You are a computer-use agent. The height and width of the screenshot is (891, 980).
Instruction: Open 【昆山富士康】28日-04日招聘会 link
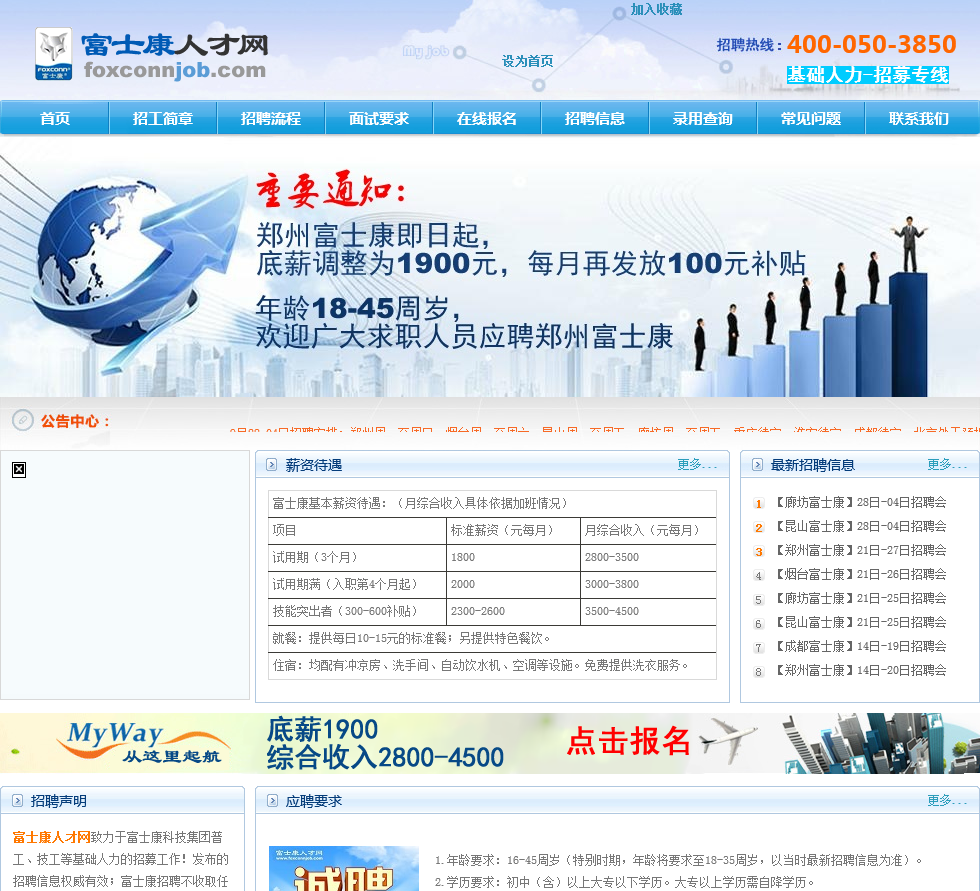pos(860,526)
